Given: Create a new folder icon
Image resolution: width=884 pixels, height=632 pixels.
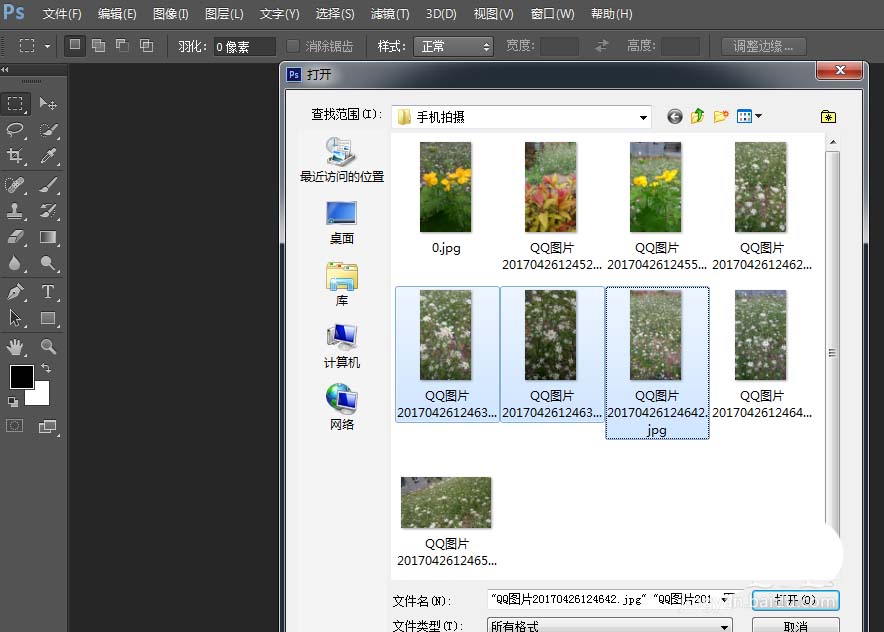Looking at the screenshot, I should [x=721, y=116].
